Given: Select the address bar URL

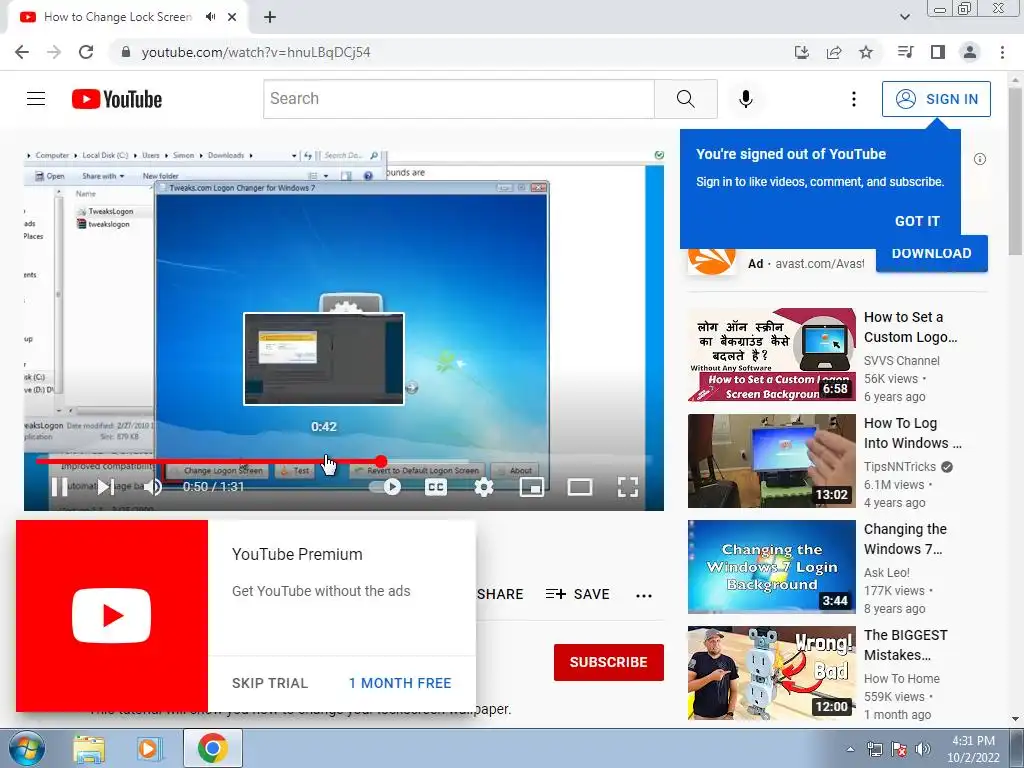Looking at the screenshot, I should click(x=256, y=52).
